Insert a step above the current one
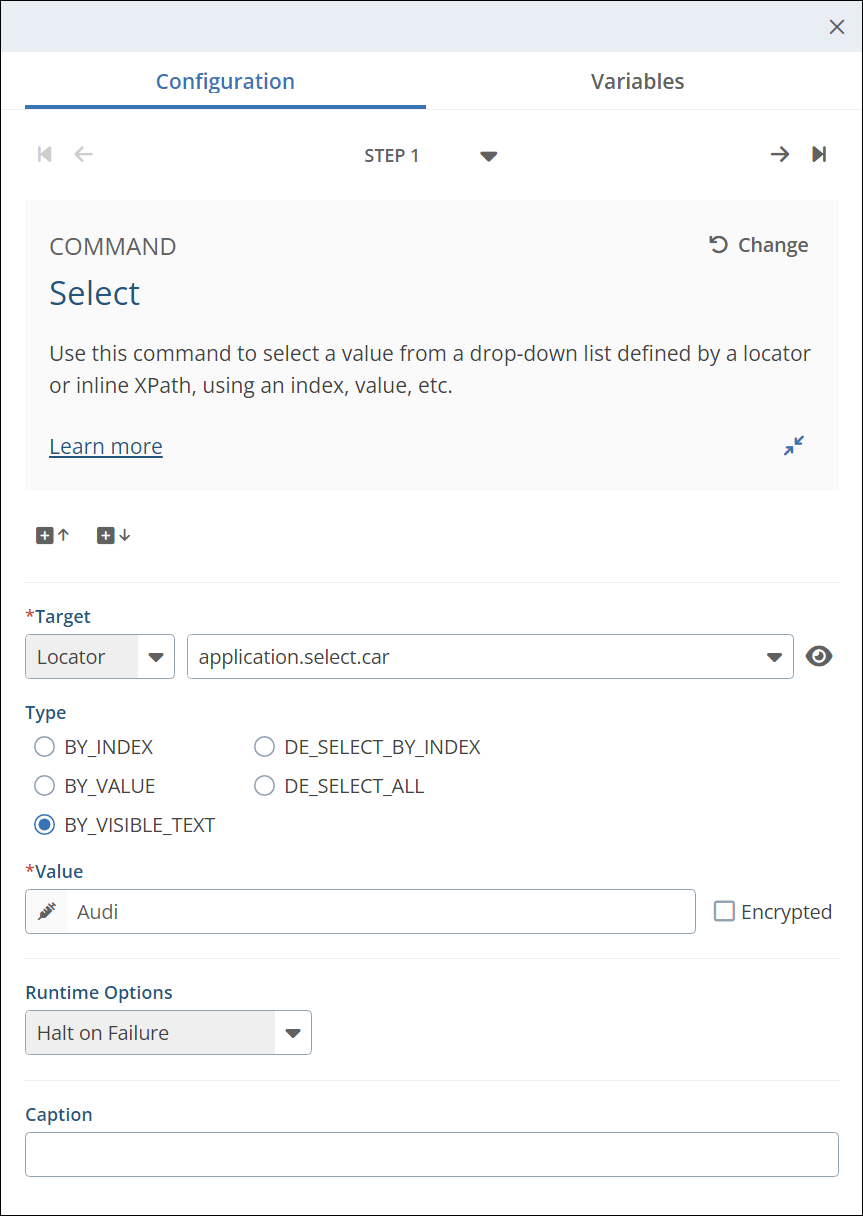This screenshot has width=863, height=1216. coord(53,535)
